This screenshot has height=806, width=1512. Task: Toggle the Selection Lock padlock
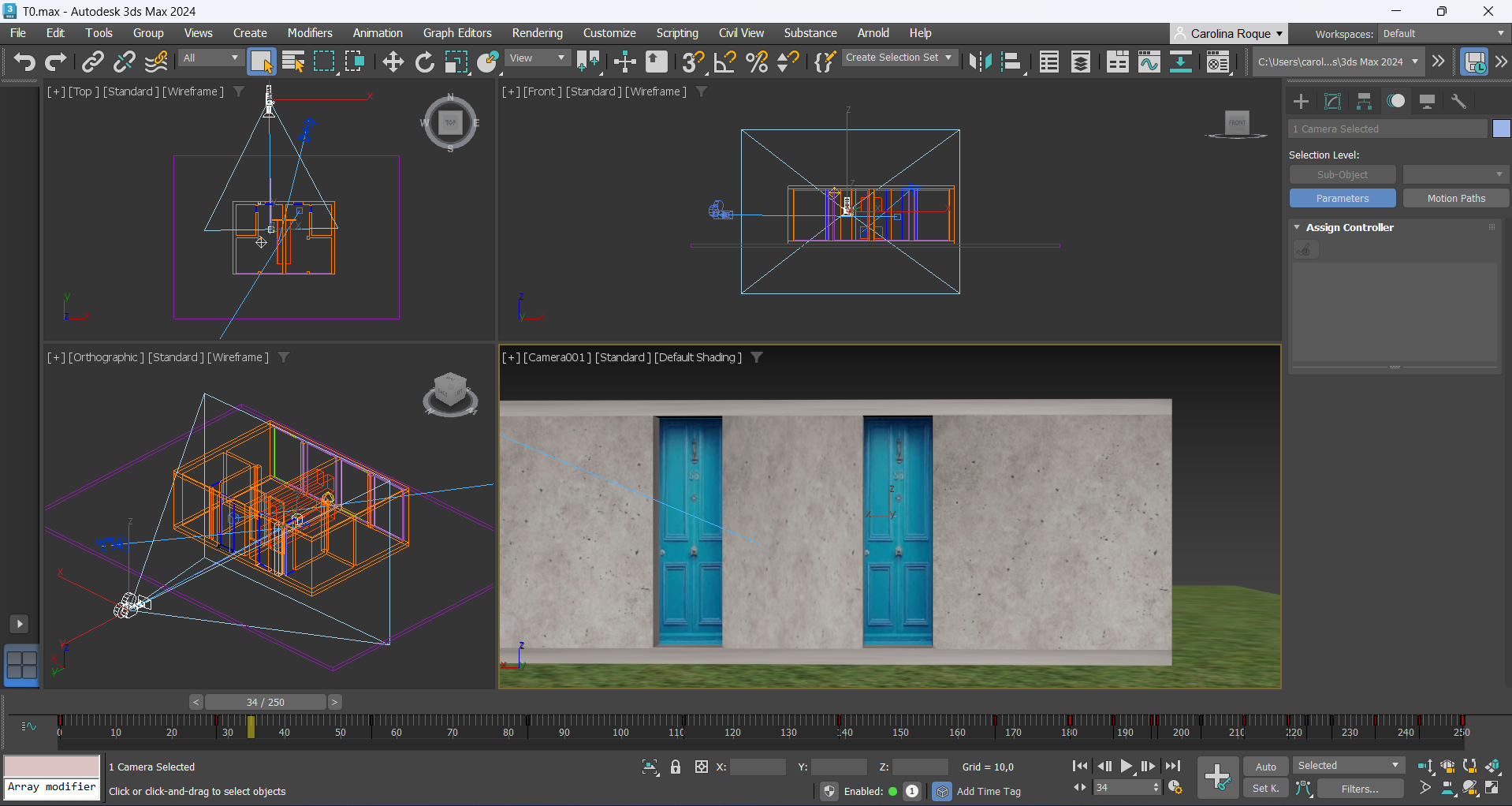coord(676,767)
